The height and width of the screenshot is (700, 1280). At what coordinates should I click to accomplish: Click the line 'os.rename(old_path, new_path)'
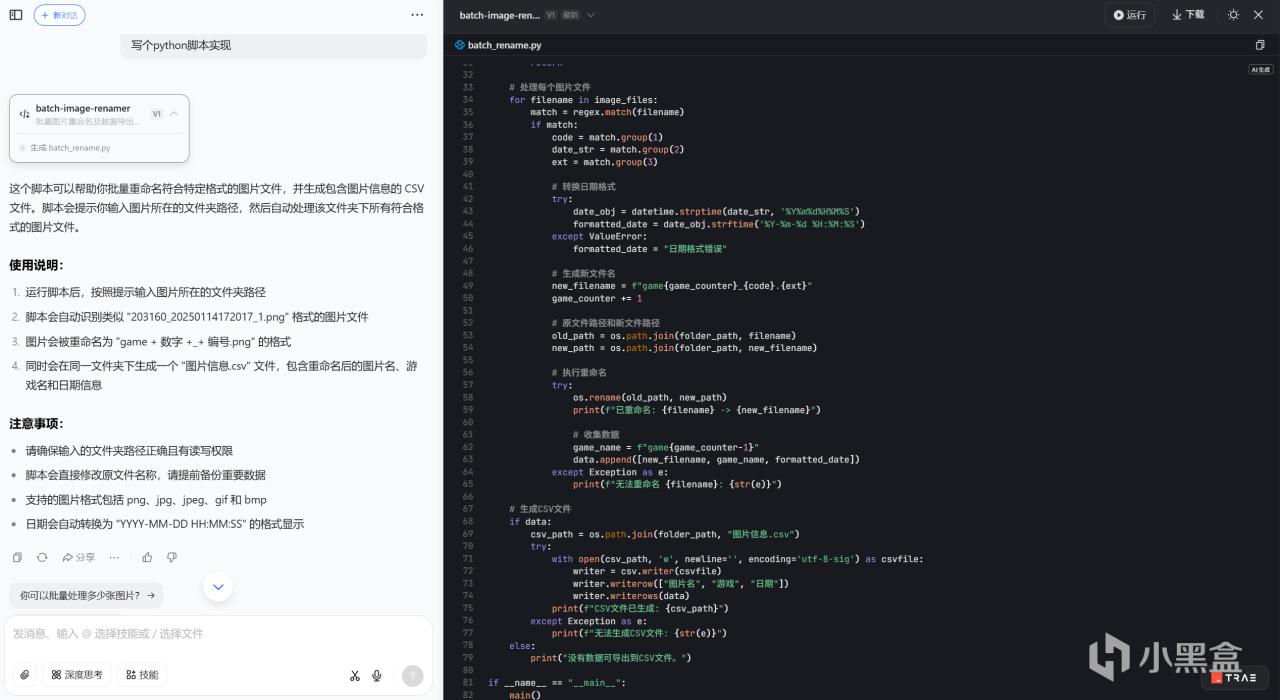(650, 397)
